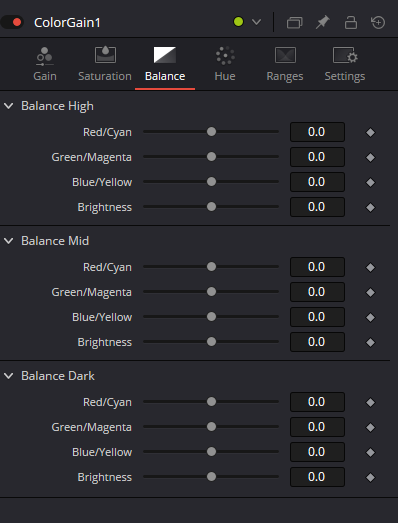The image size is (398, 523).
Task: Click the Balance Mid Green/Magenta value field
Action: [317, 292]
